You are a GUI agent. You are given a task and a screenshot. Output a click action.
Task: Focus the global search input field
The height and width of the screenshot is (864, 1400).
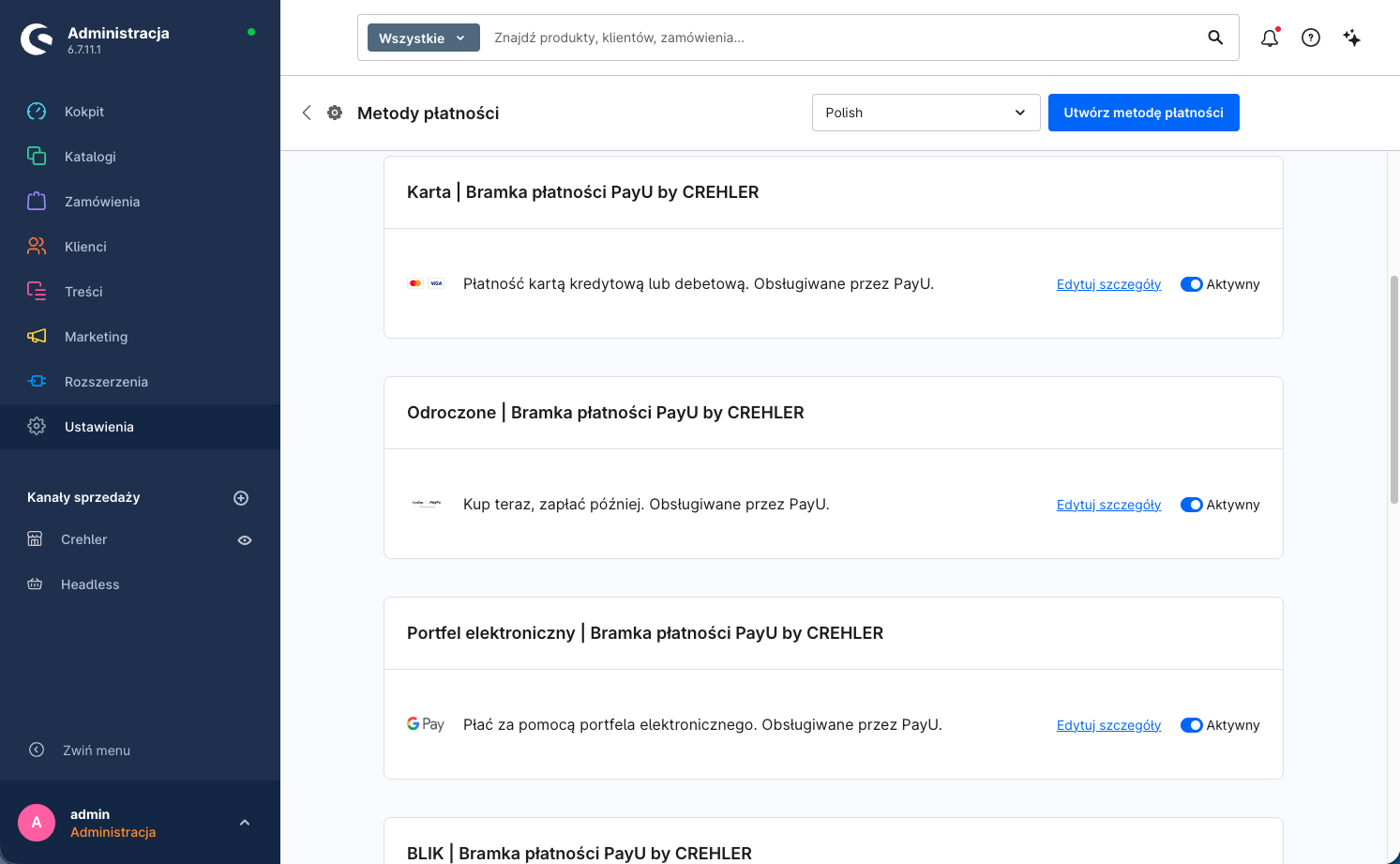pos(844,38)
